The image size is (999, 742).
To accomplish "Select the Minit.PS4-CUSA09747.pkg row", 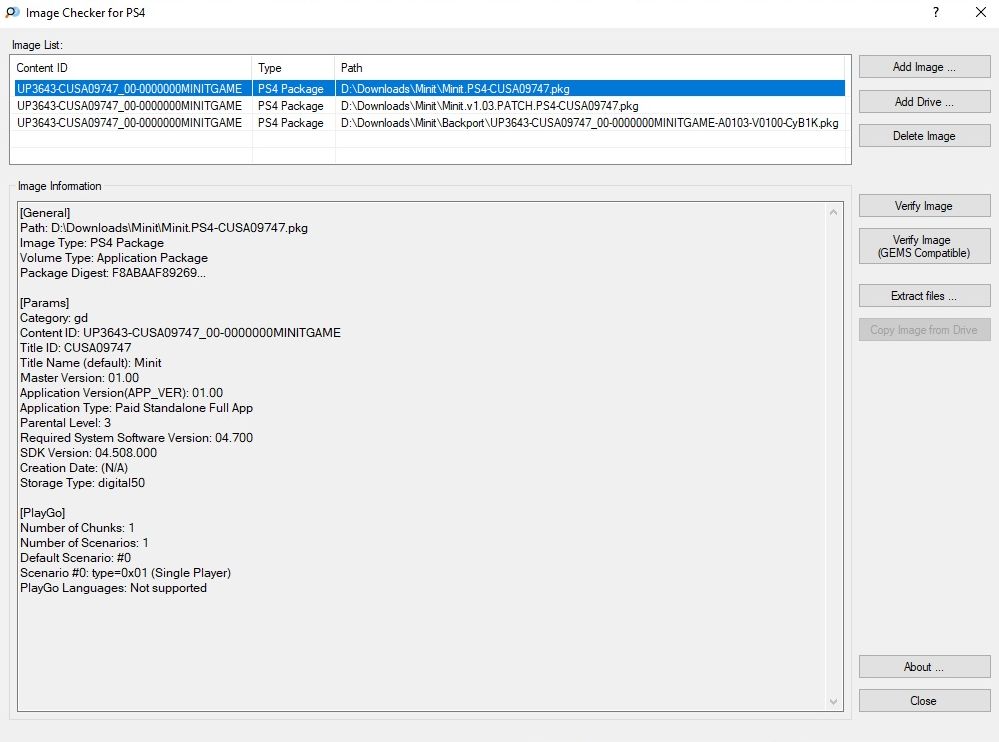I will [x=430, y=89].
